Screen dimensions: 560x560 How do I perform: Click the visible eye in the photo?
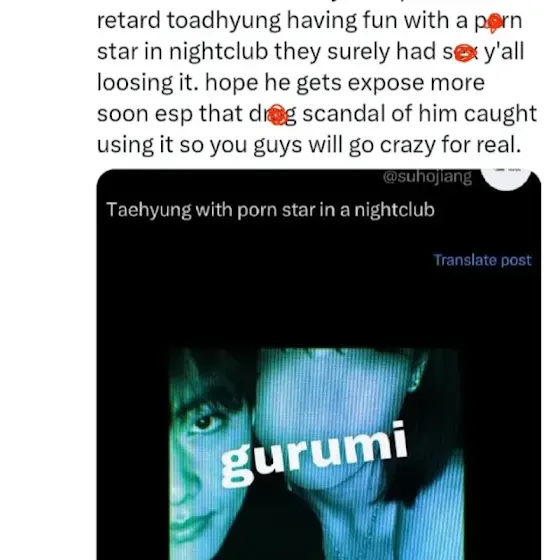coord(202,422)
